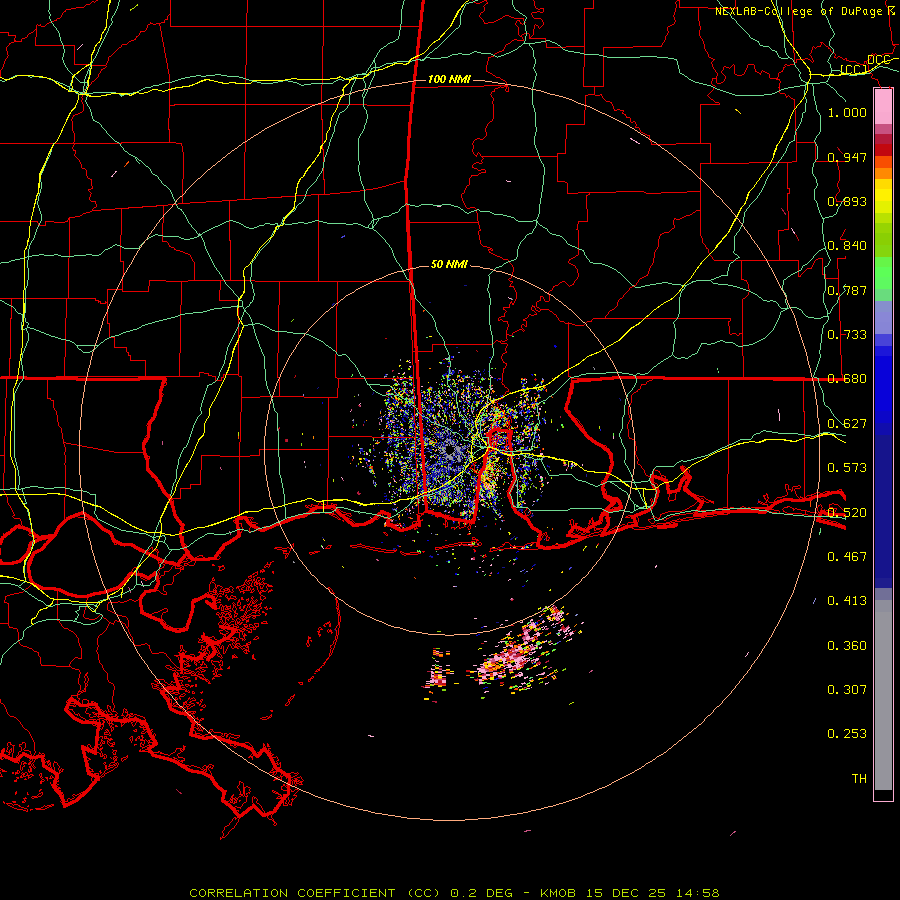Select the 0.680 color scale value
The width and height of the screenshot is (900, 900).
(x=847, y=379)
